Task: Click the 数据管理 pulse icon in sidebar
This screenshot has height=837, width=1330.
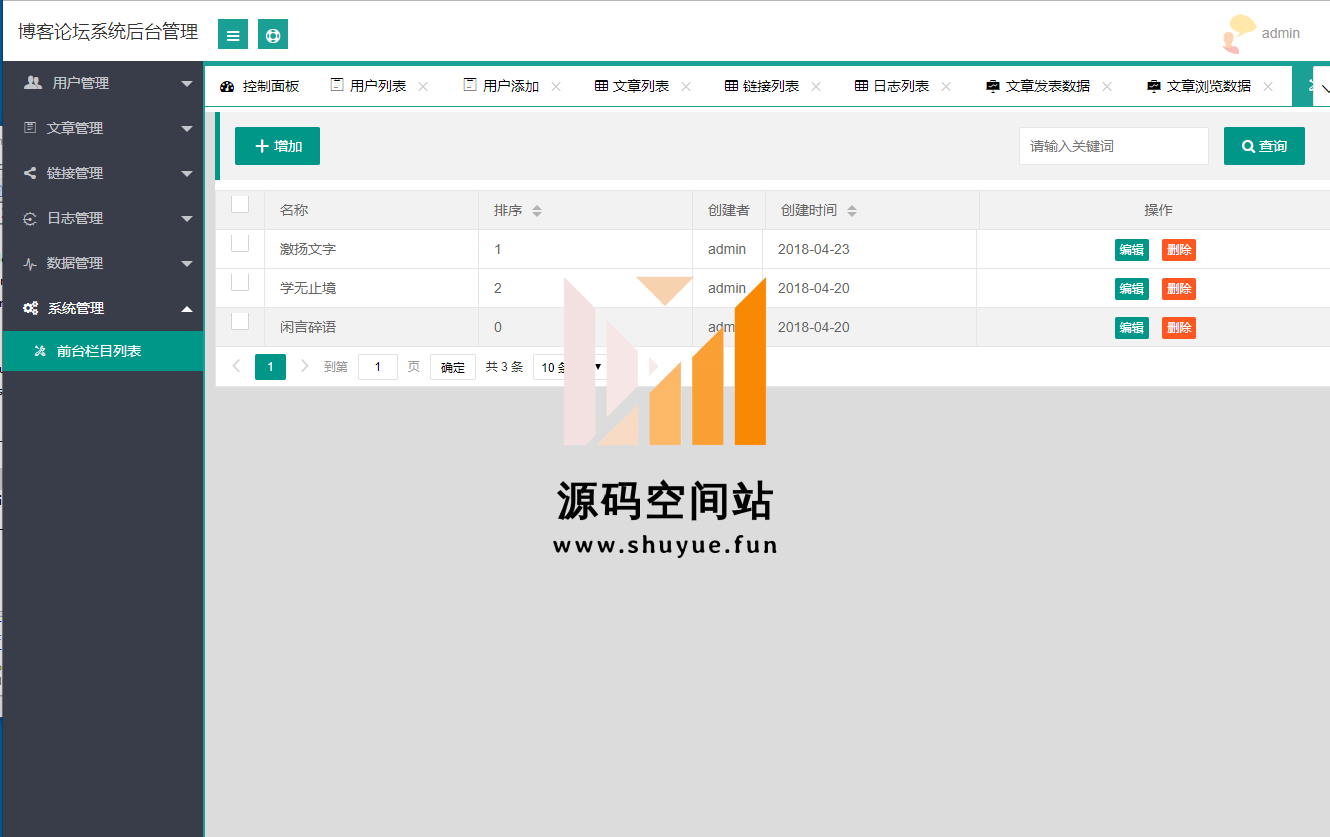Action: (30, 263)
